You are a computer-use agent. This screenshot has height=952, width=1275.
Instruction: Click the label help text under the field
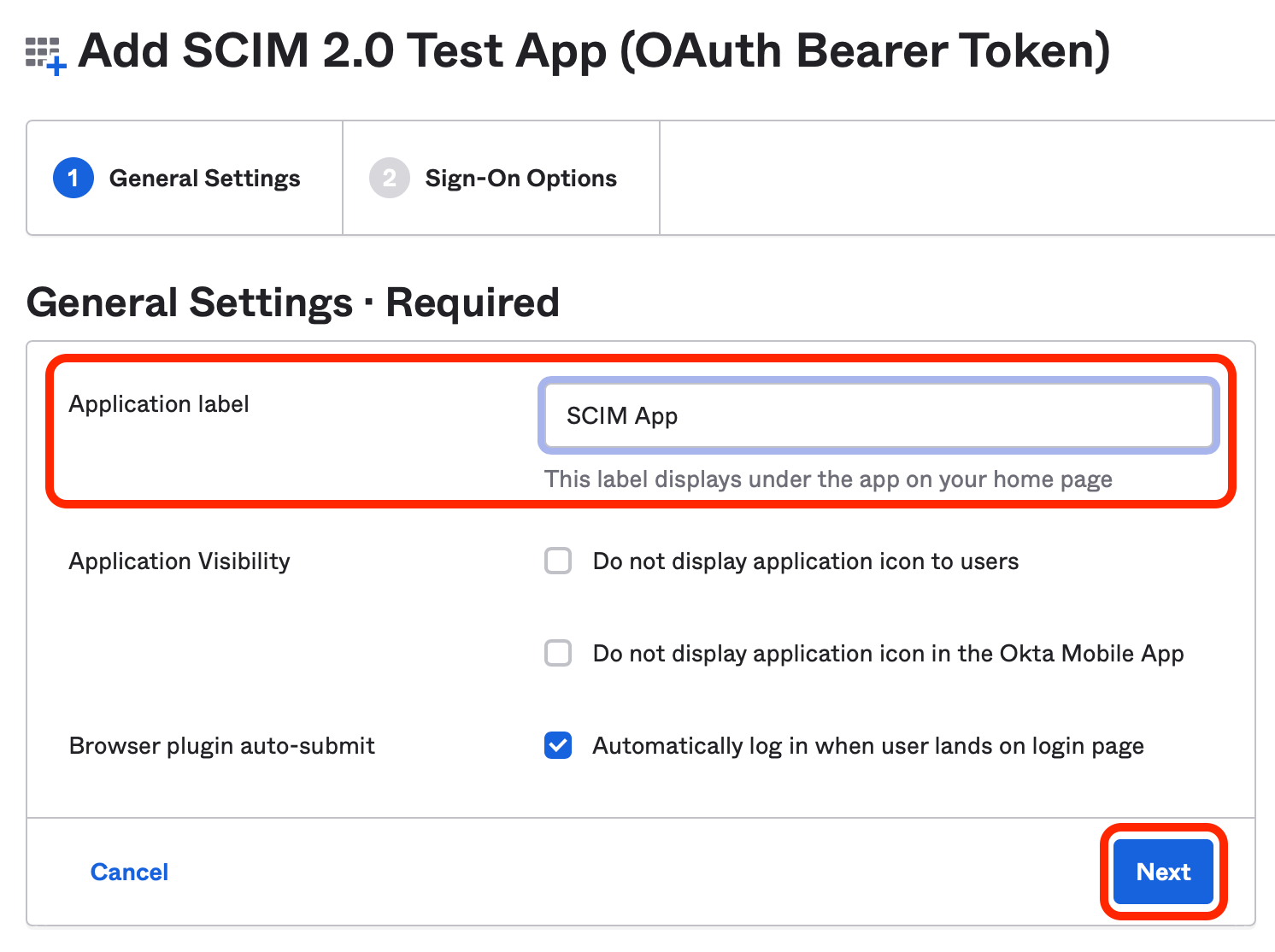pyautogui.click(x=828, y=479)
